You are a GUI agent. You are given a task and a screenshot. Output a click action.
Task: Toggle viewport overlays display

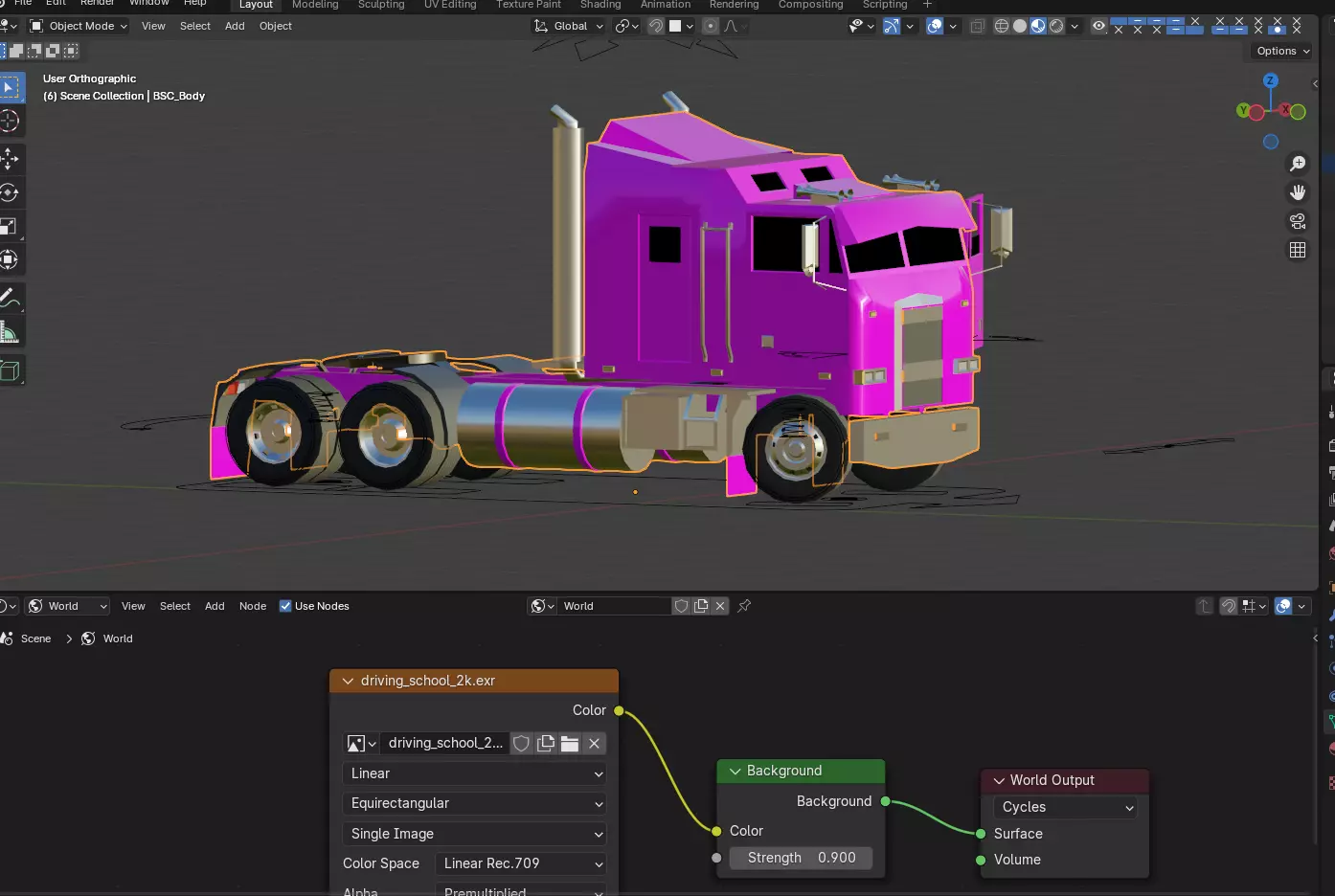[935, 26]
